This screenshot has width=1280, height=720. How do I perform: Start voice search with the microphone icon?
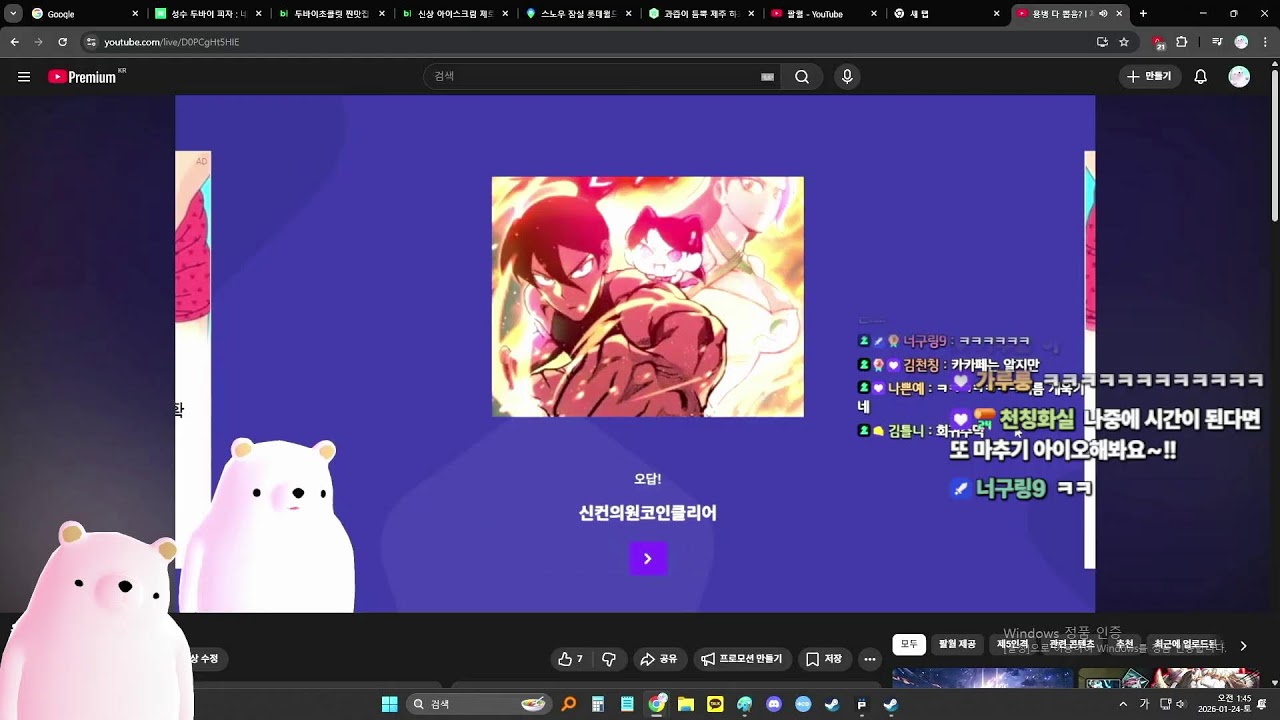click(x=847, y=77)
